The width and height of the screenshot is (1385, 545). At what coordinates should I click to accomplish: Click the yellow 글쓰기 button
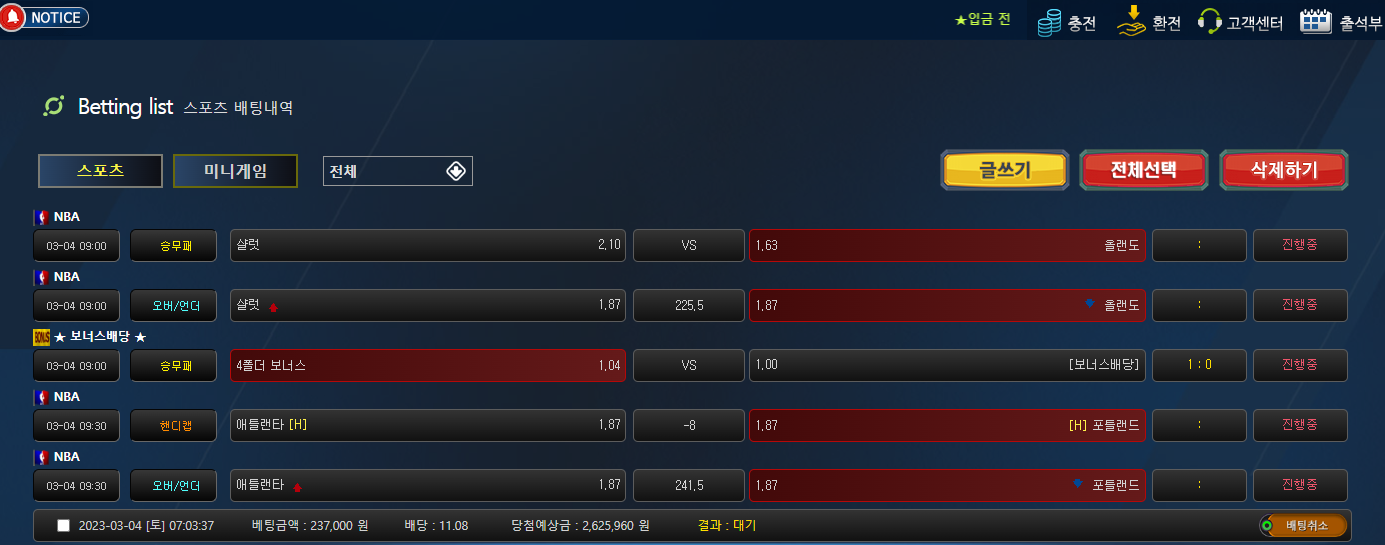tap(1005, 170)
